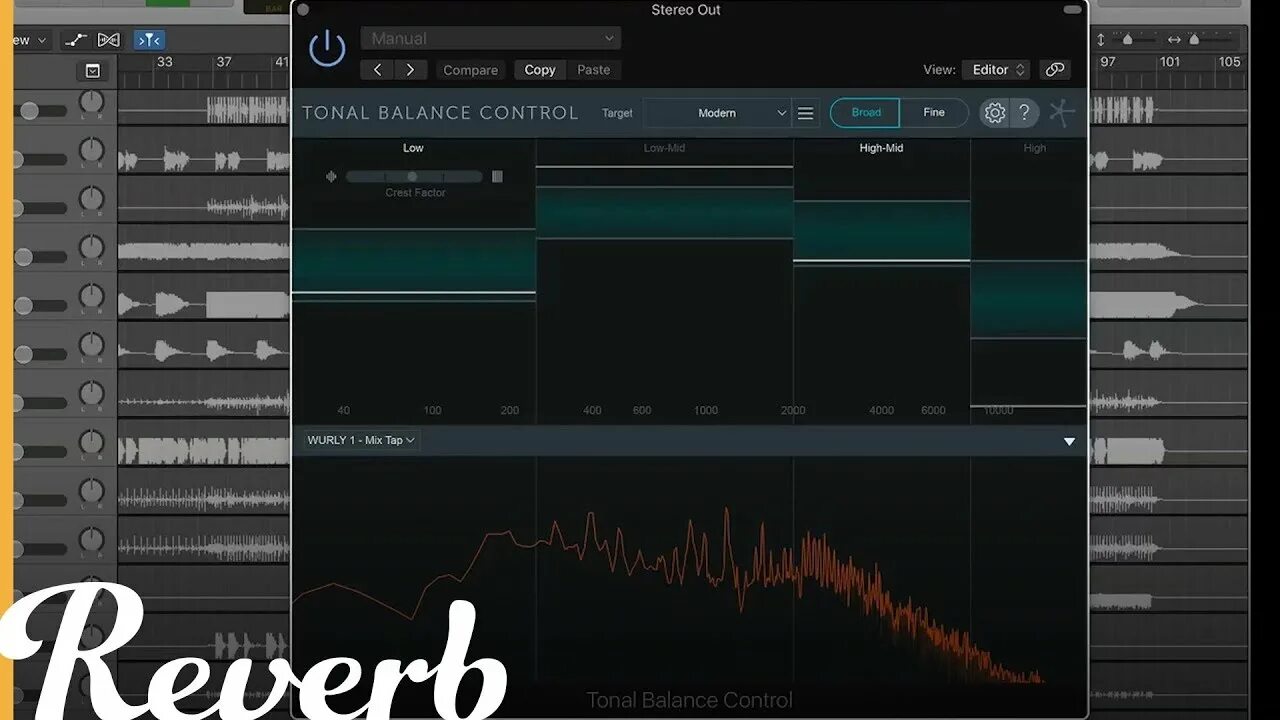Adjust the second track's pan knob
1280x720 pixels.
point(91,150)
